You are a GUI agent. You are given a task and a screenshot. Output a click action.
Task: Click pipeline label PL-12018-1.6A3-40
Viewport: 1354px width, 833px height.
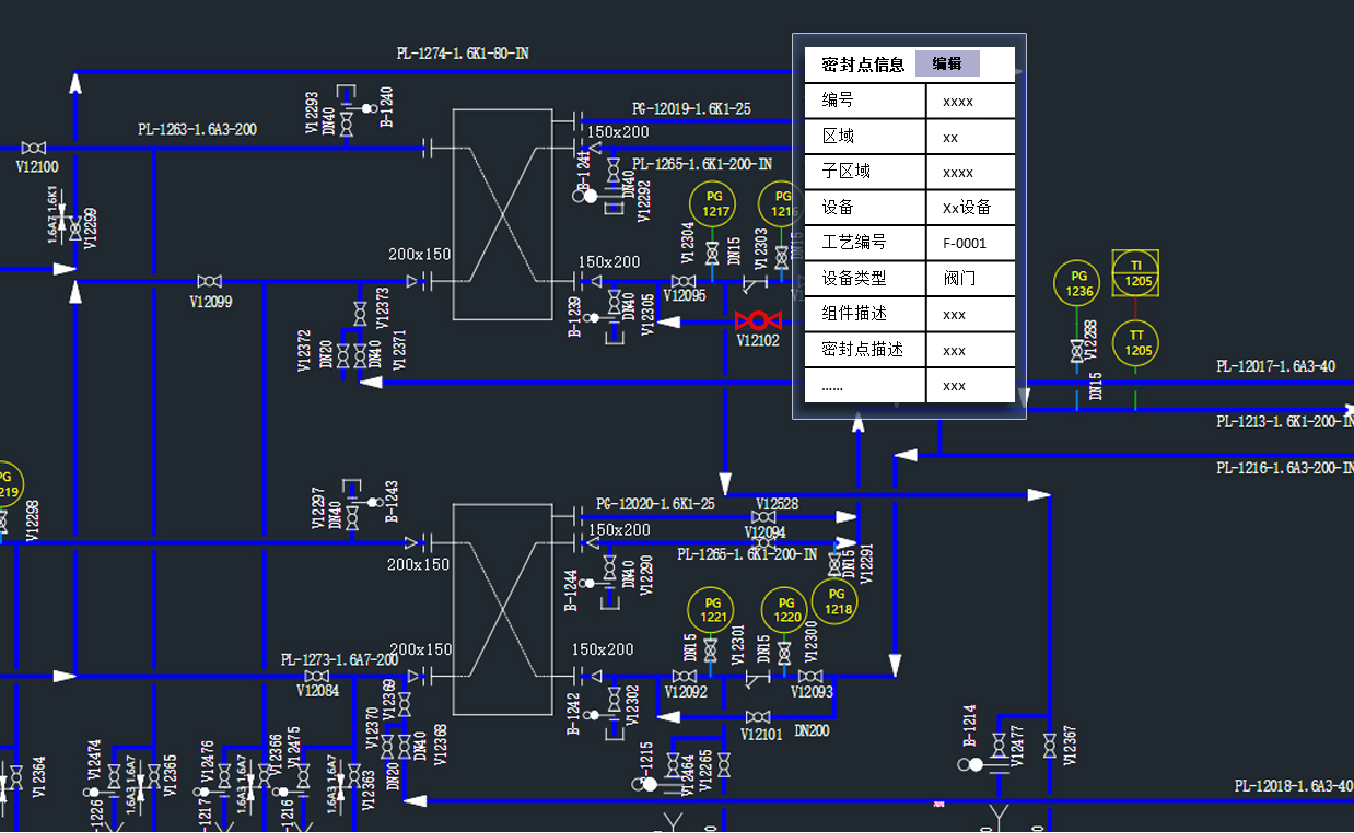point(1294,787)
